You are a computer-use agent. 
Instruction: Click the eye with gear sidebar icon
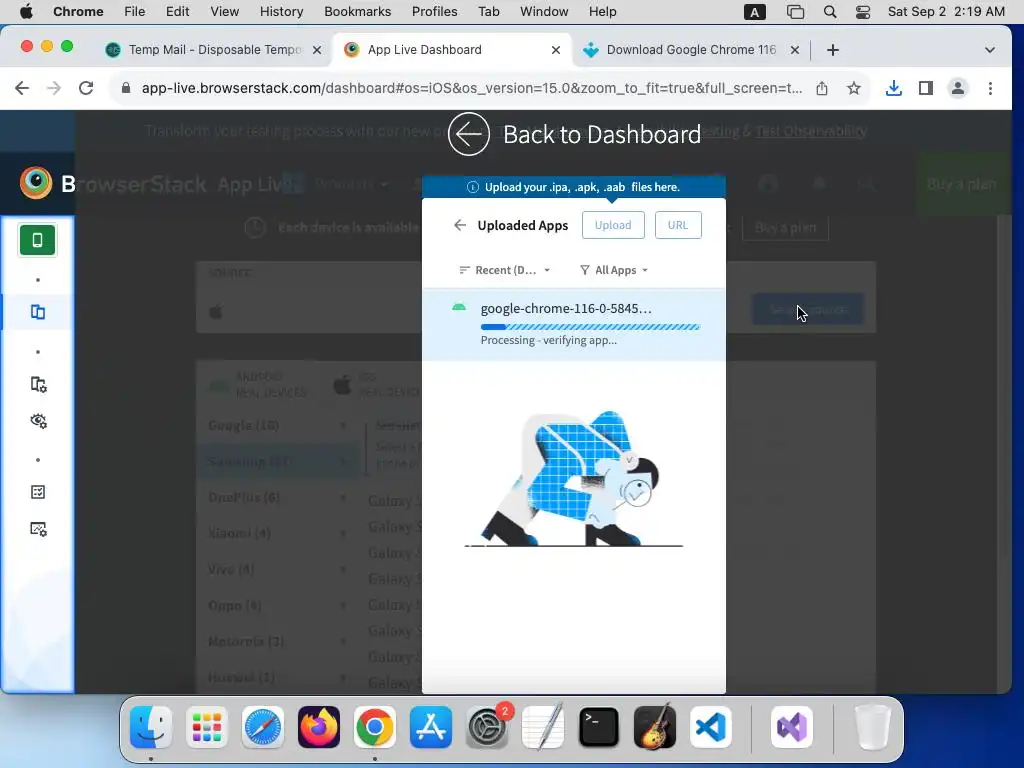(x=39, y=421)
